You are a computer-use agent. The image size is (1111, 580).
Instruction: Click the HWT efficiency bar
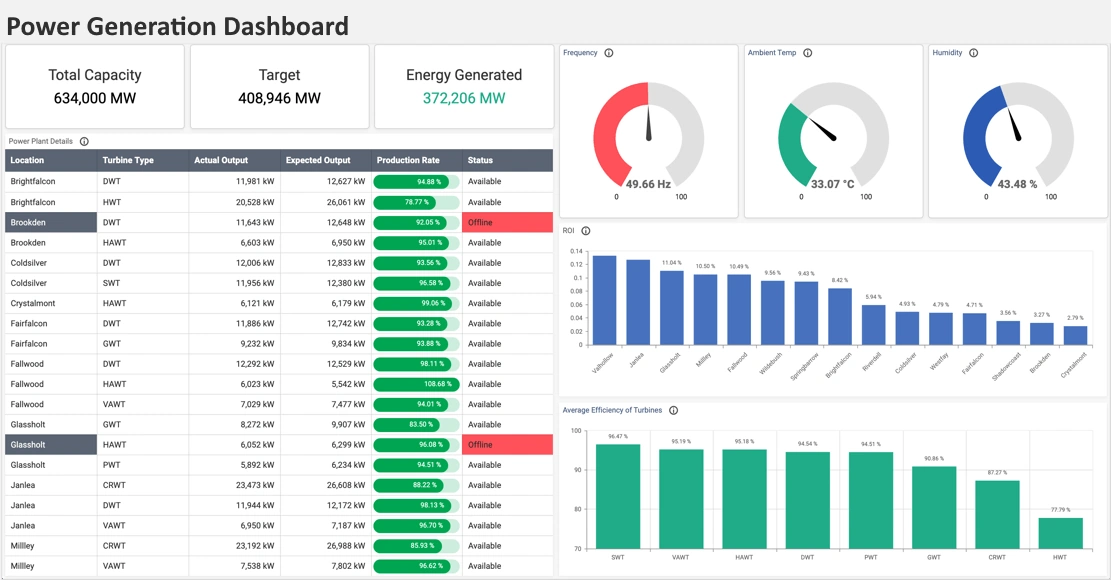1063,535
